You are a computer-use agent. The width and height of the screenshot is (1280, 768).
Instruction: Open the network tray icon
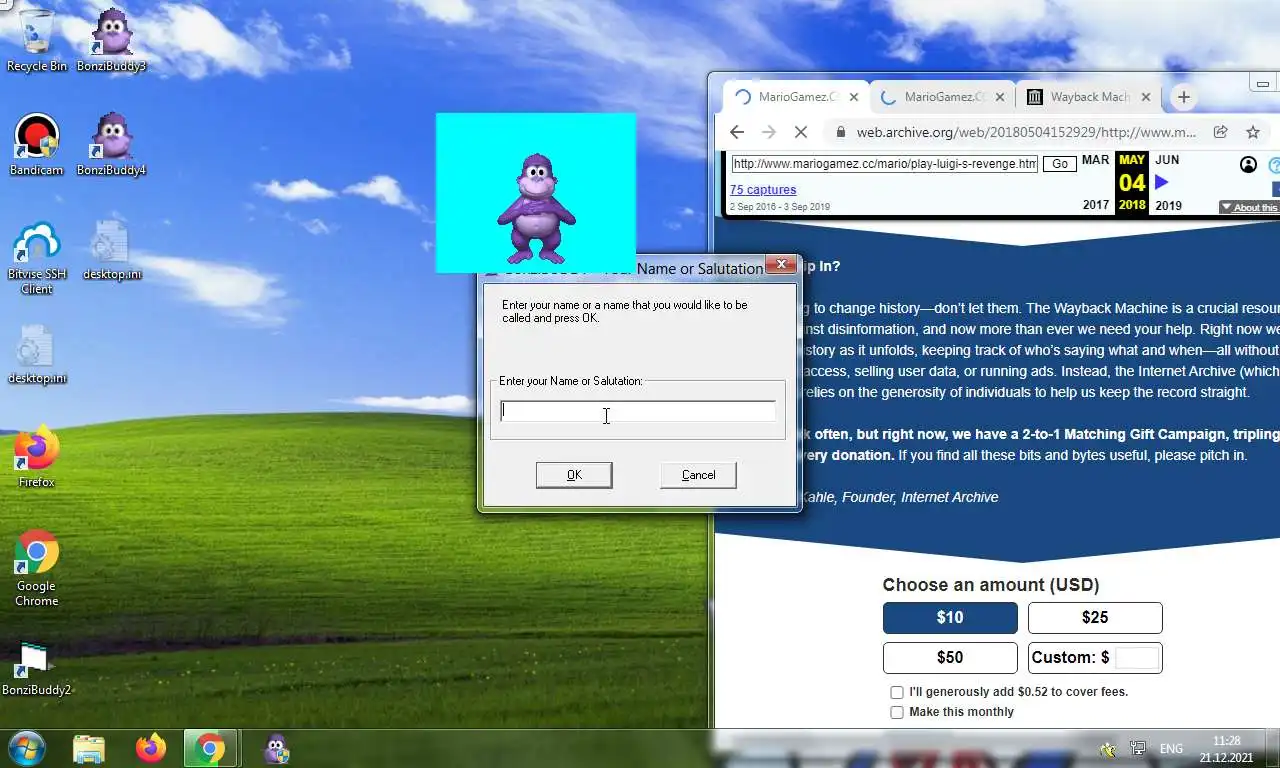[1138, 748]
